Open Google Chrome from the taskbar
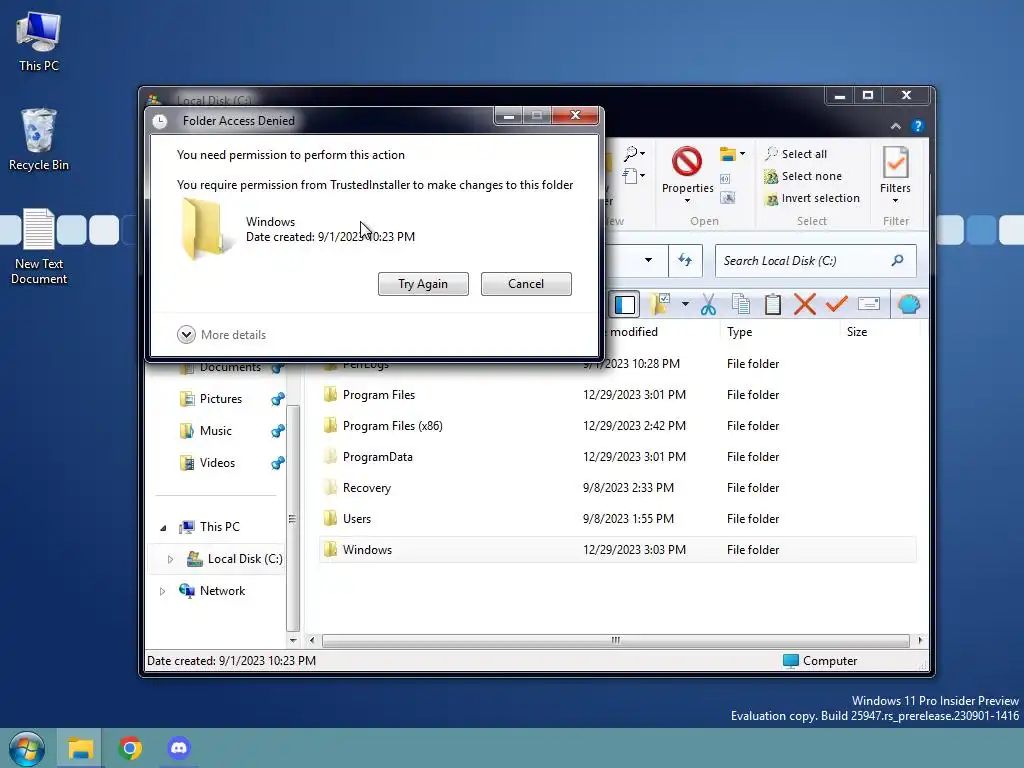1024x768 pixels. (x=130, y=748)
